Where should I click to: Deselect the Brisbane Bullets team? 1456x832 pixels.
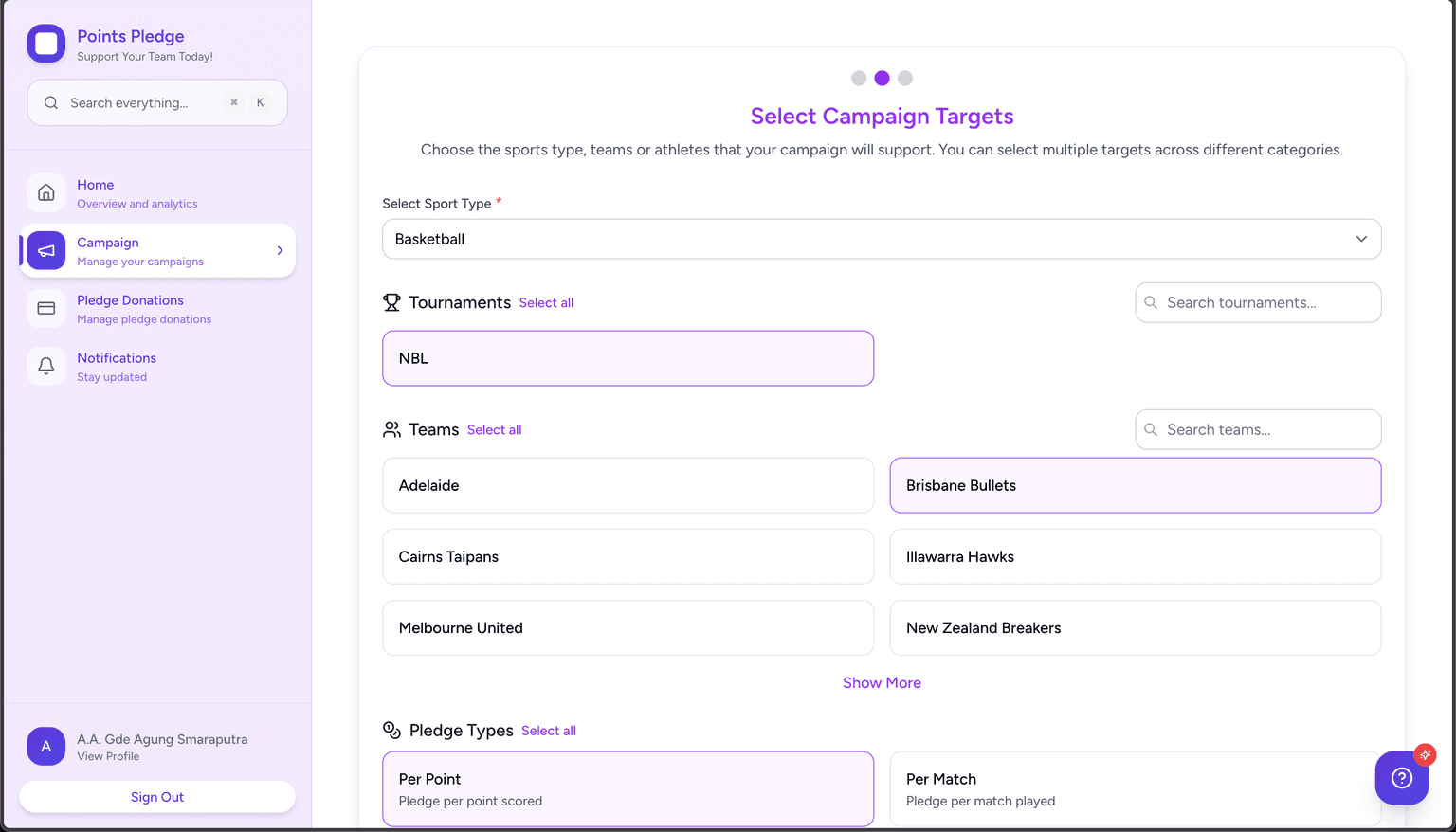1135,485
